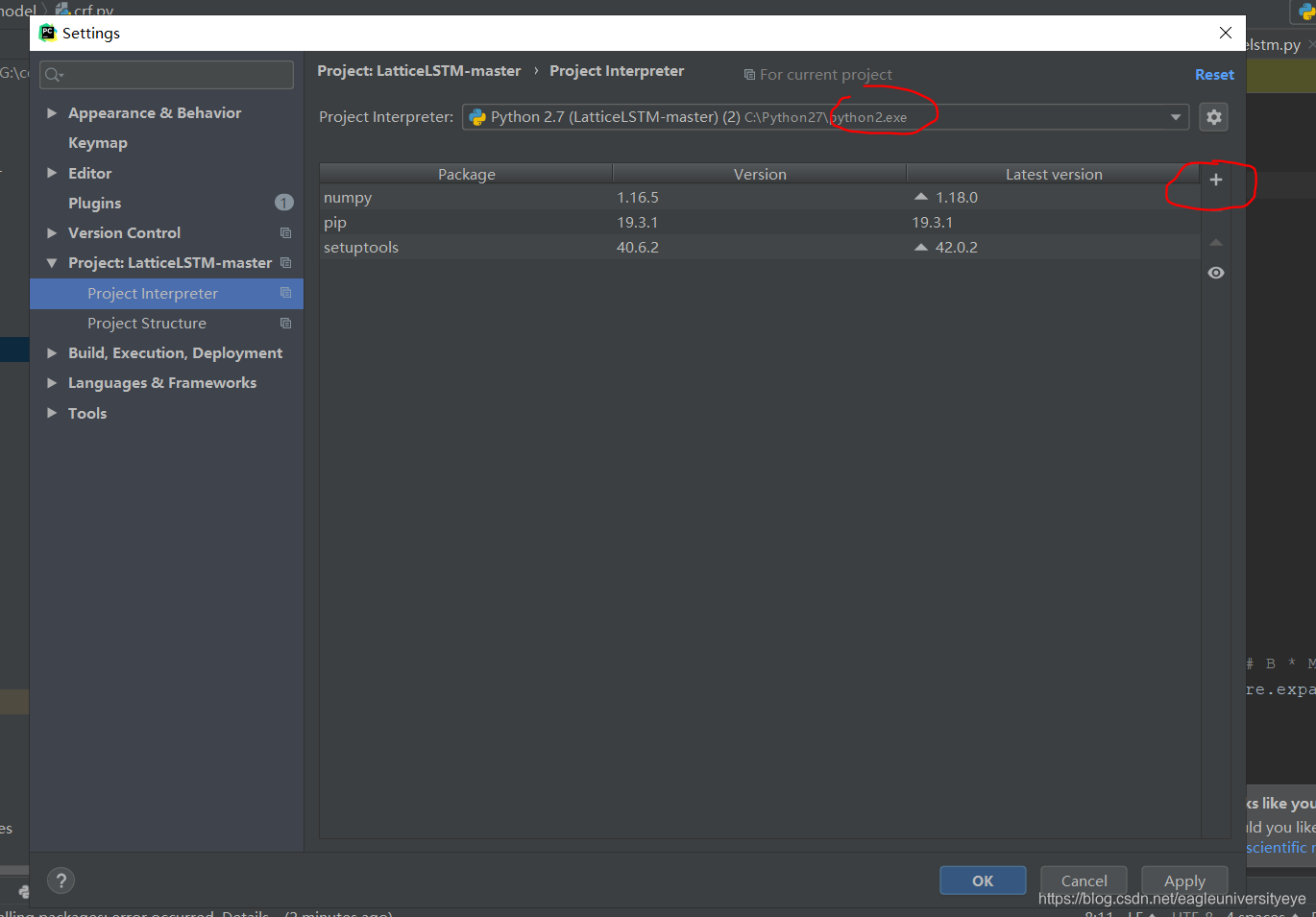Click project-level icon beside Version Control
This screenshot has width=1316, height=917.
[285, 233]
